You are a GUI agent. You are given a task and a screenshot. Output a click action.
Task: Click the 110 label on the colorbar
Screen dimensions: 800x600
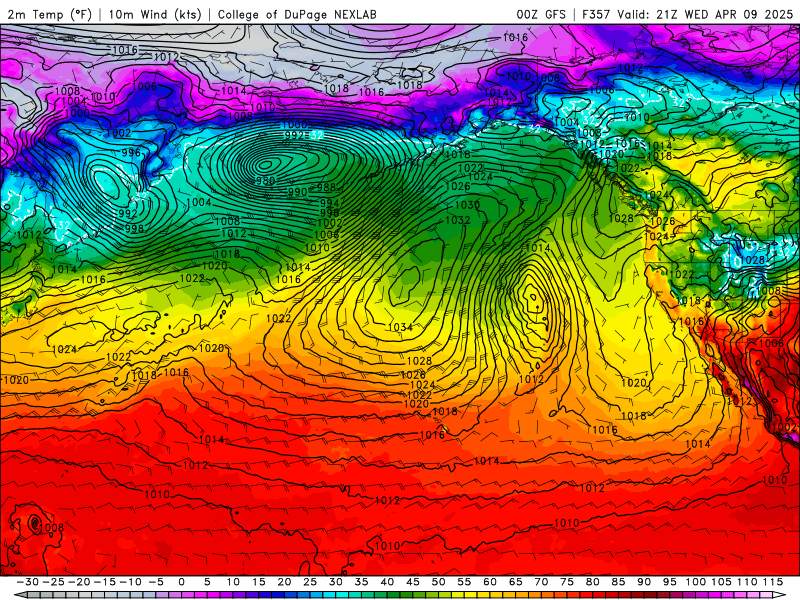[747, 582]
